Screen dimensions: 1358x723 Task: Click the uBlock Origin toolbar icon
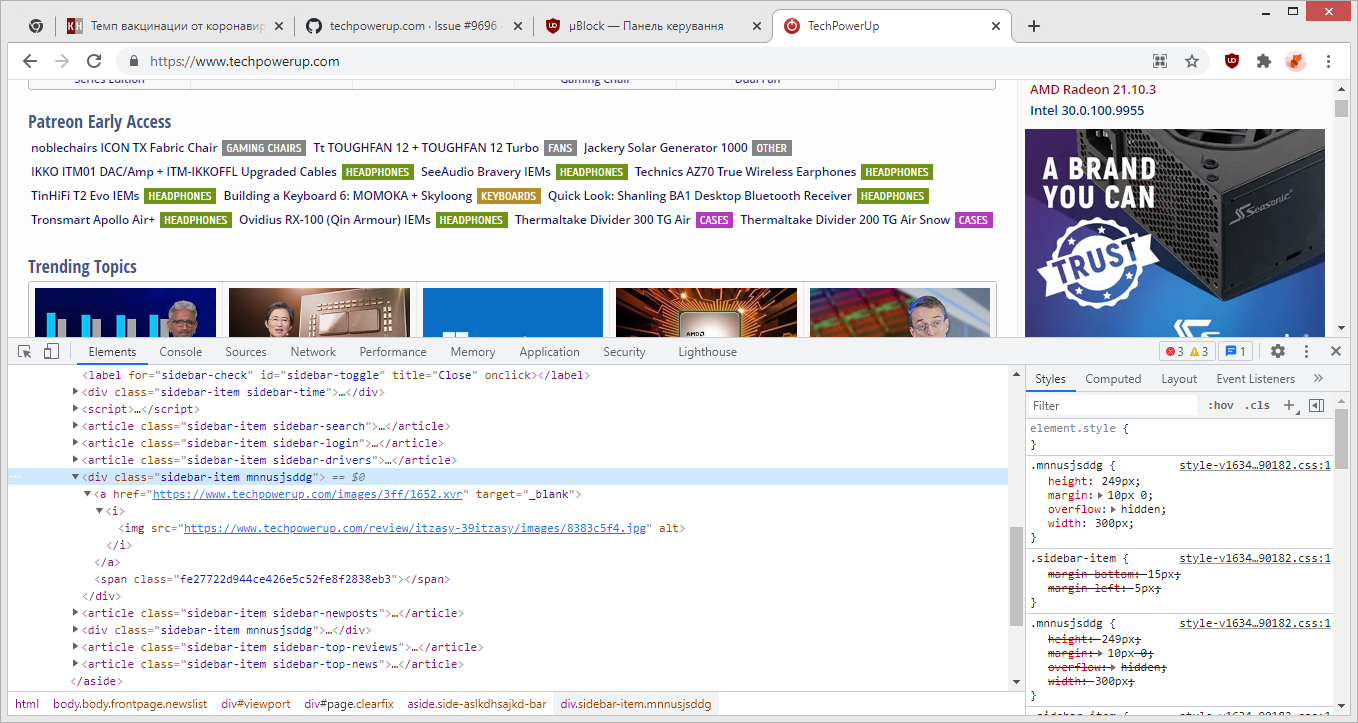[1231, 61]
